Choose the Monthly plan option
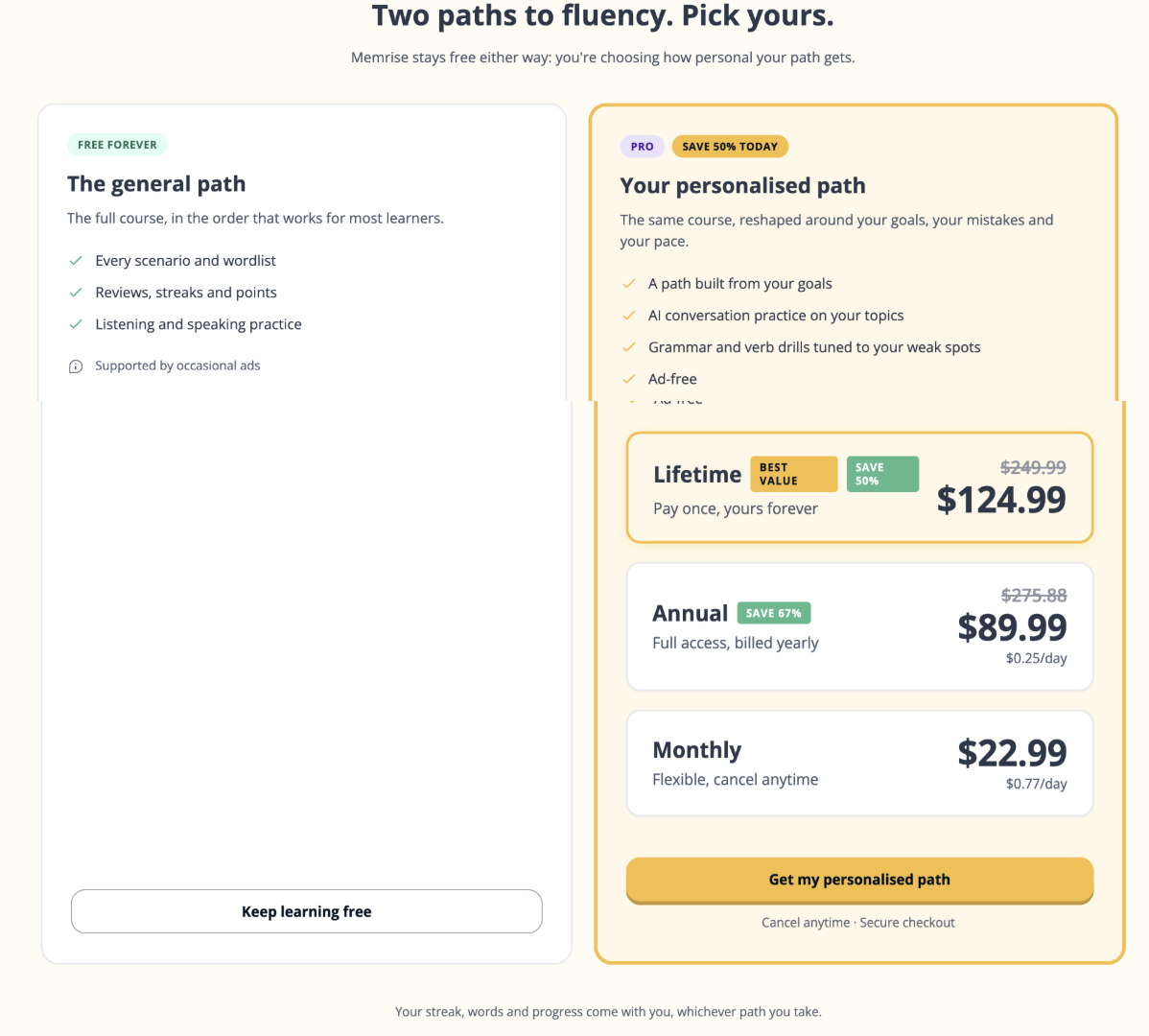Viewport: 1149px width, 1036px height. tap(859, 763)
